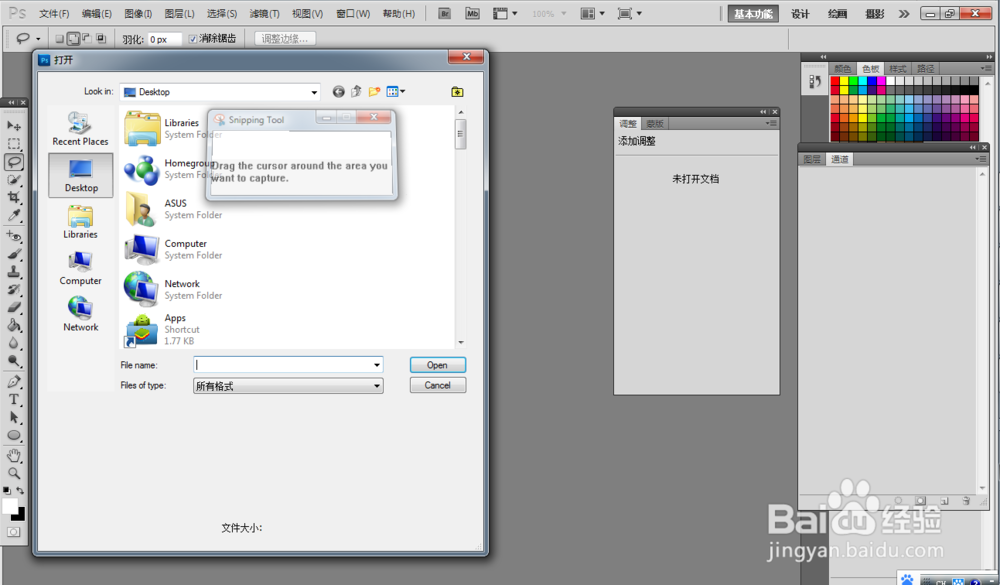Select the Zoom tool in the toolbox
Viewport: 1000px width, 585px height.
point(13,473)
